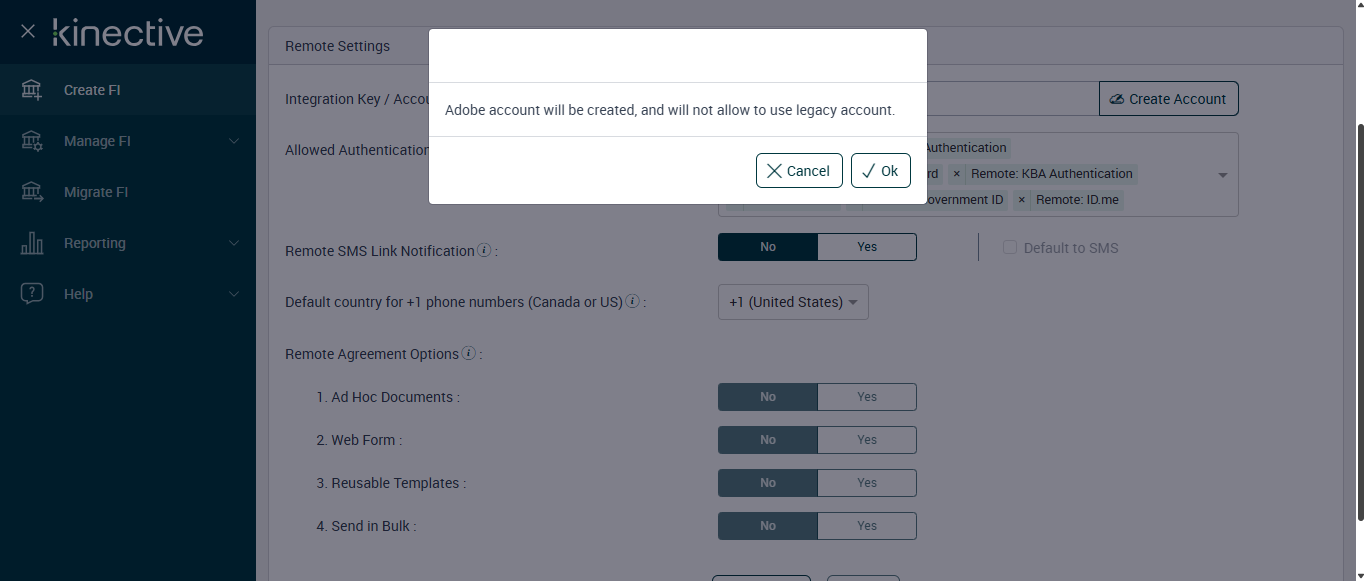The width and height of the screenshot is (1366, 581).
Task: Expand the Manage FI chevron
Action: point(234,141)
